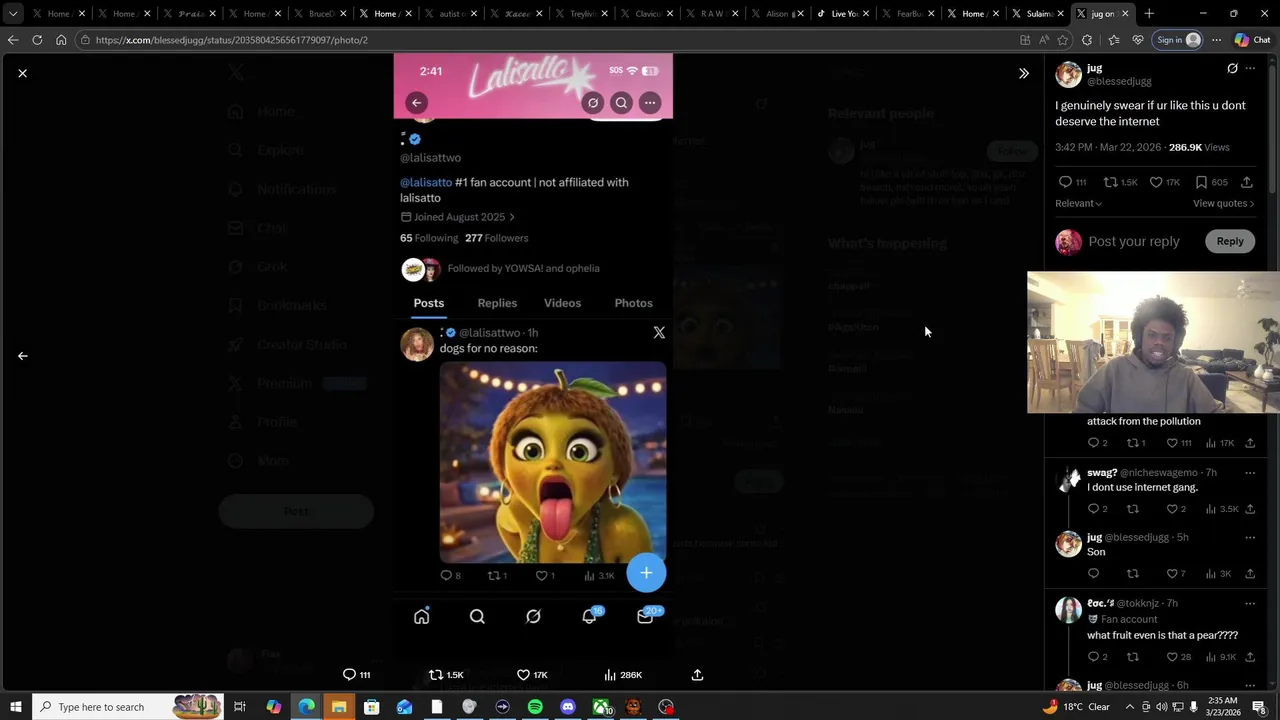This screenshot has height=720, width=1280.
Task: Like the photo with heart icon
Action: pyautogui.click(x=523, y=675)
